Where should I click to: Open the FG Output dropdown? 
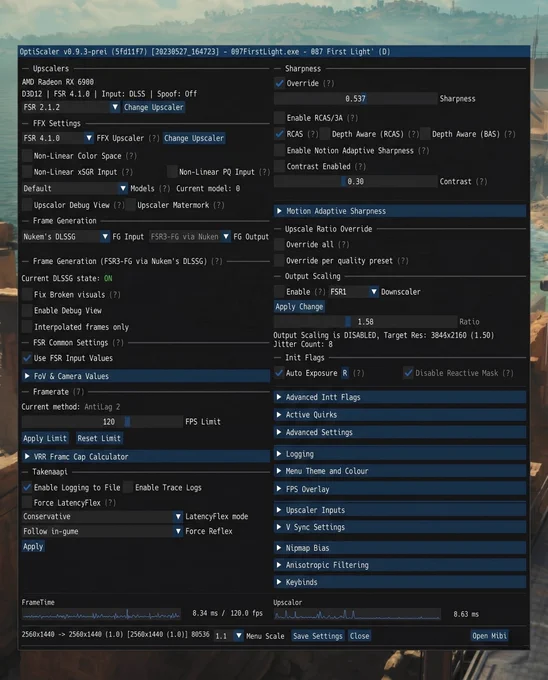190,236
